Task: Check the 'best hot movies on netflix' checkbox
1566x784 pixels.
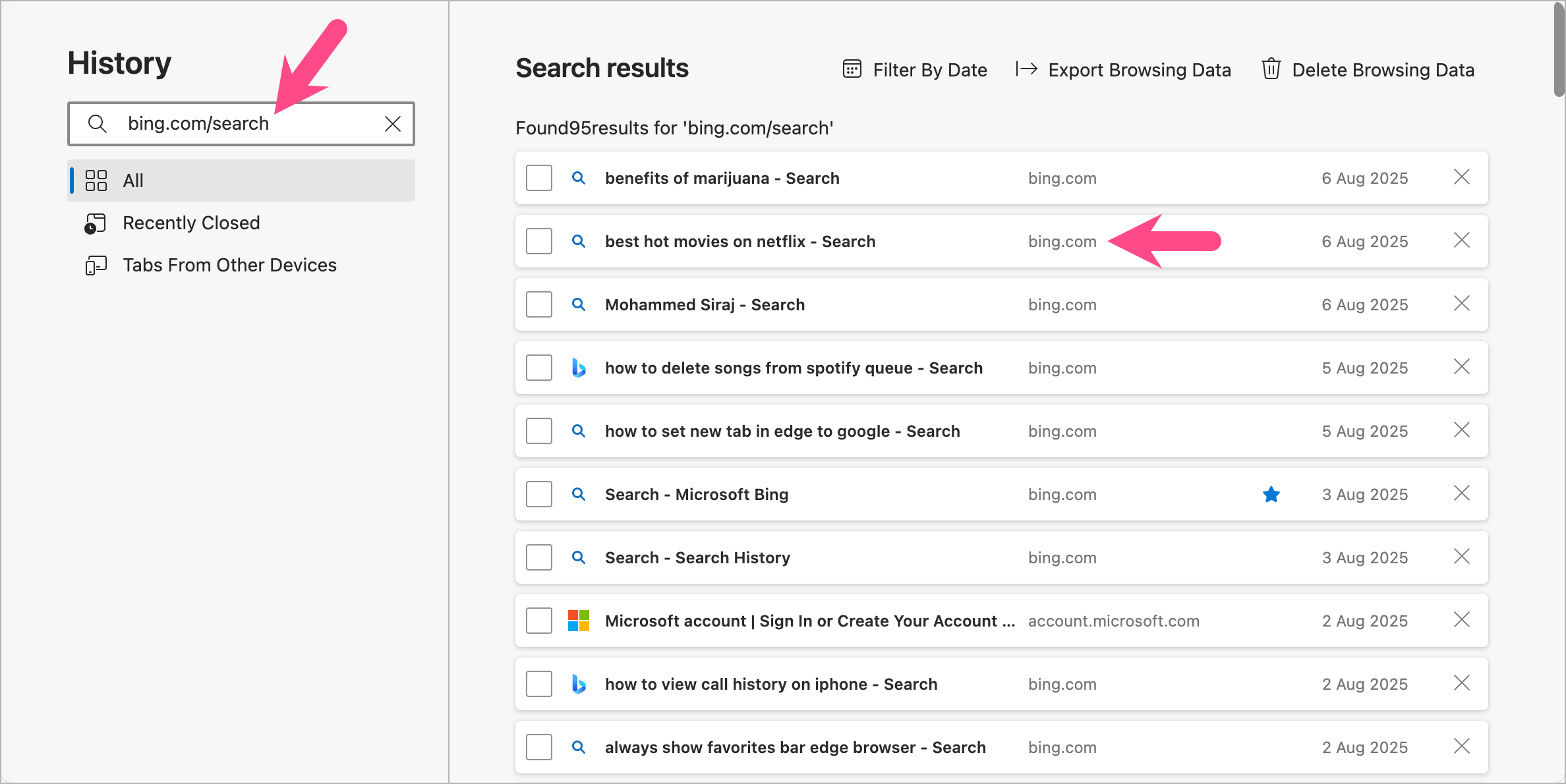Action: coord(539,241)
